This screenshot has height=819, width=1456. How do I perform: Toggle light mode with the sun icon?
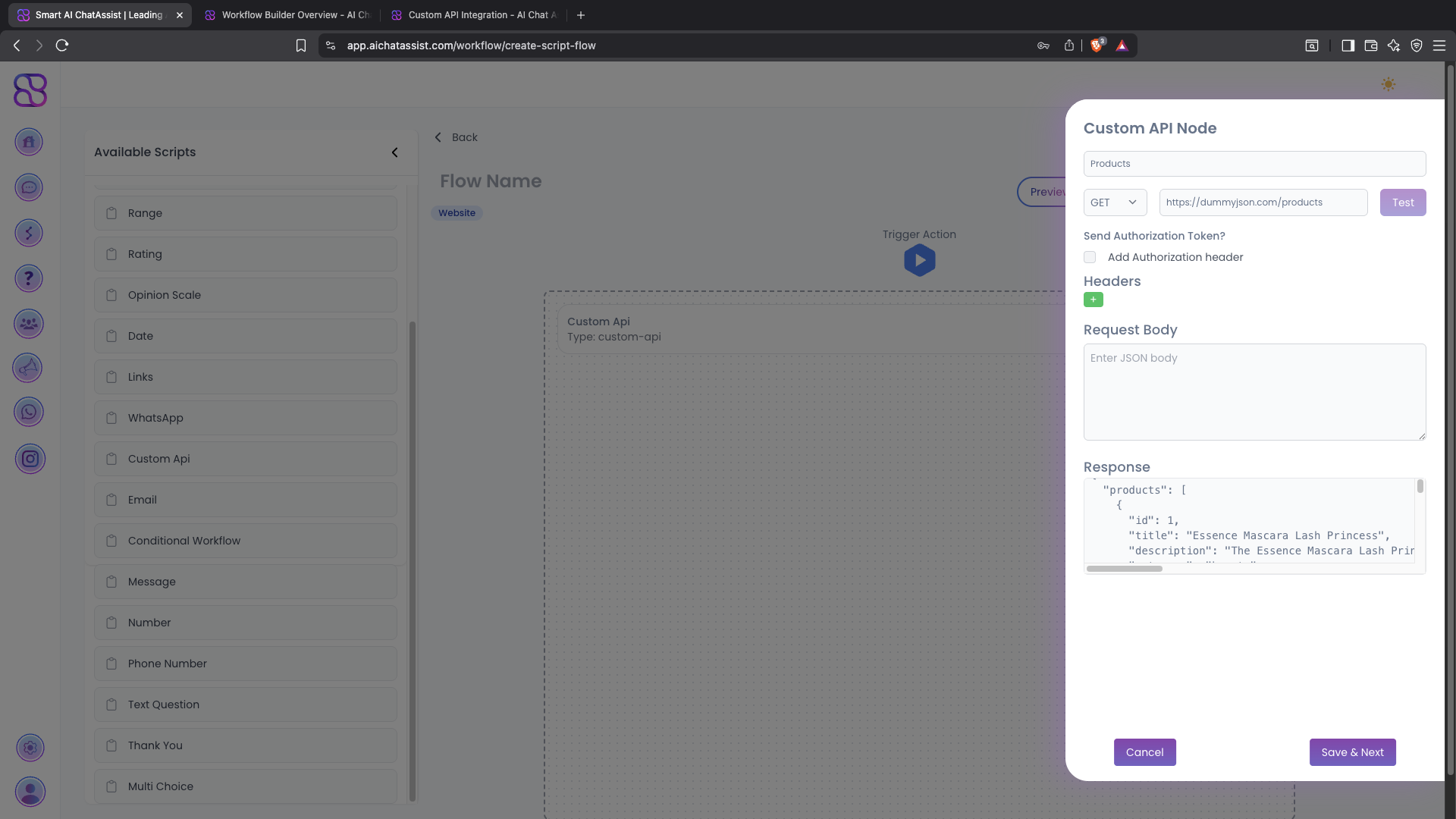1389,84
